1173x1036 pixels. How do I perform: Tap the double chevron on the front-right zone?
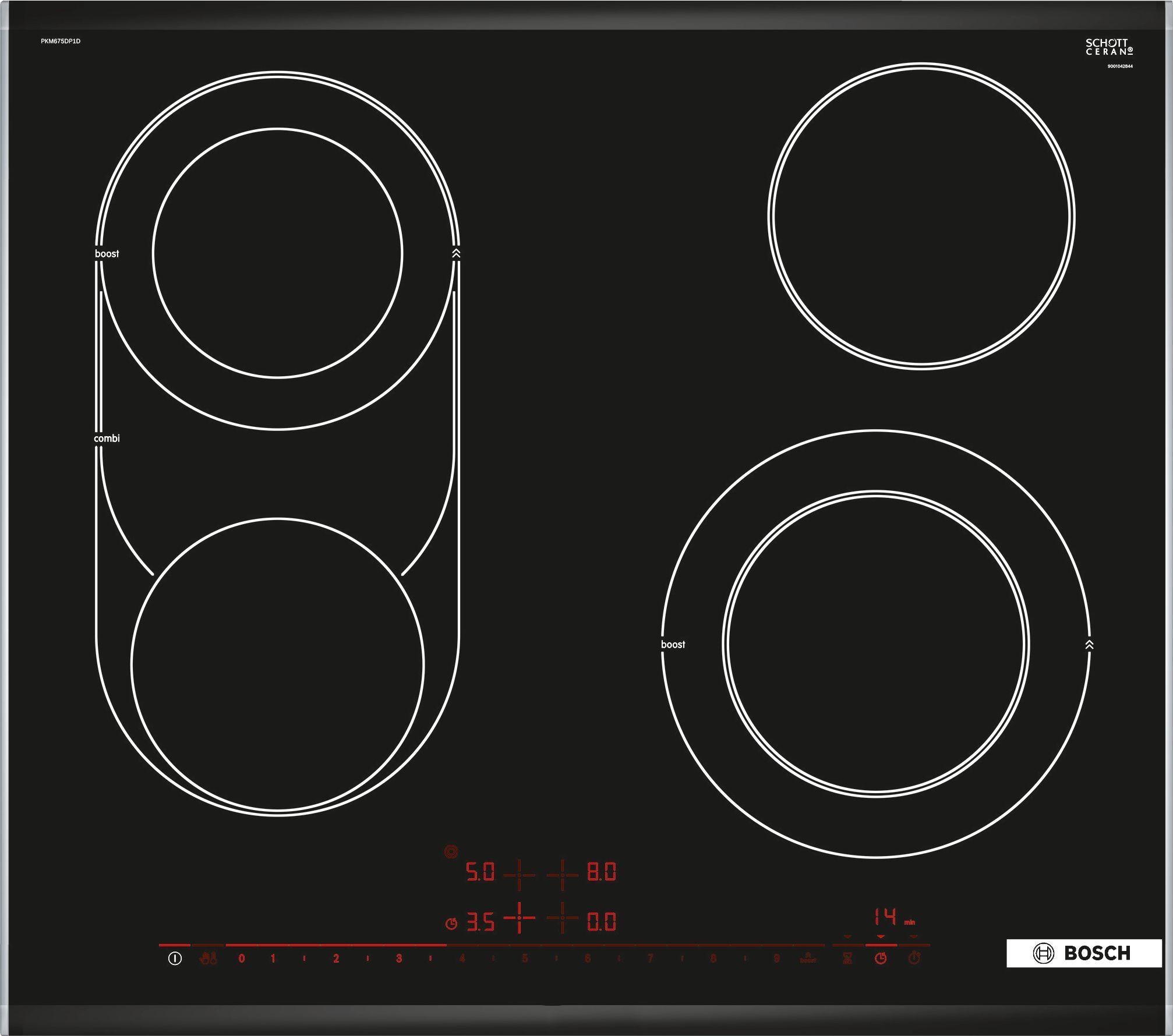click(x=1089, y=645)
